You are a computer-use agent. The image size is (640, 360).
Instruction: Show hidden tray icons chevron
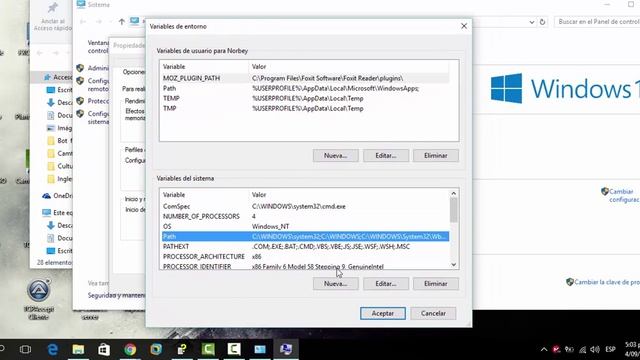coord(544,349)
